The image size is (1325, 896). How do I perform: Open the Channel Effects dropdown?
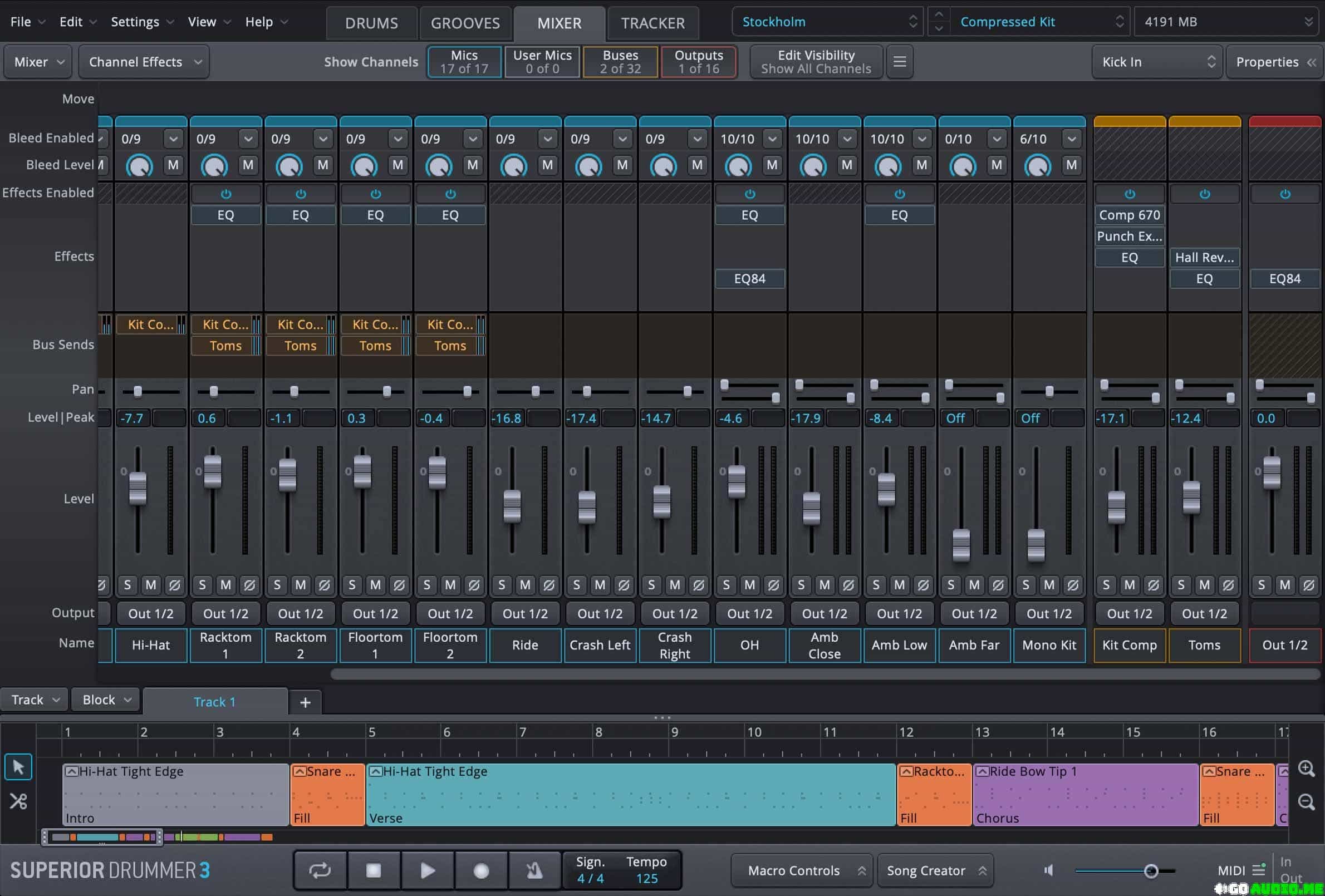pos(144,62)
